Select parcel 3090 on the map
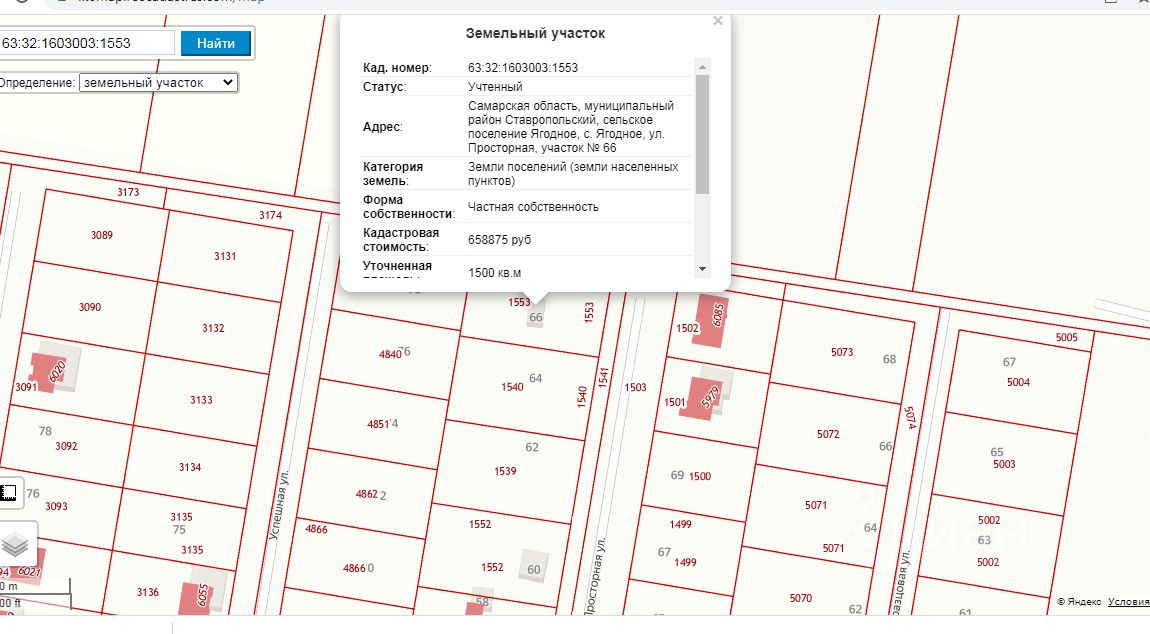Viewport: 1150px width, 634px height. (90, 307)
